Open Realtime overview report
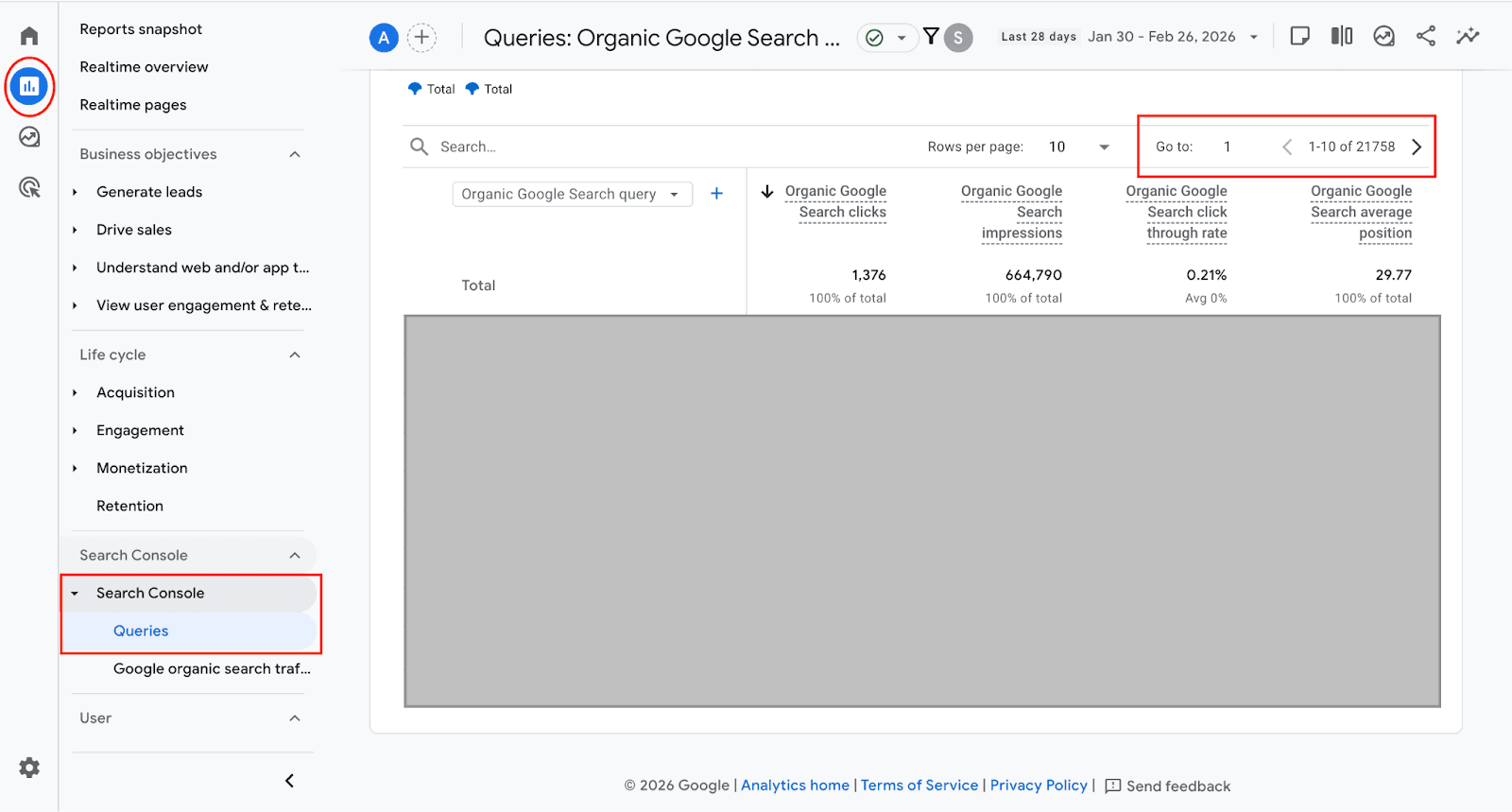This screenshot has width=1512, height=812. [144, 67]
